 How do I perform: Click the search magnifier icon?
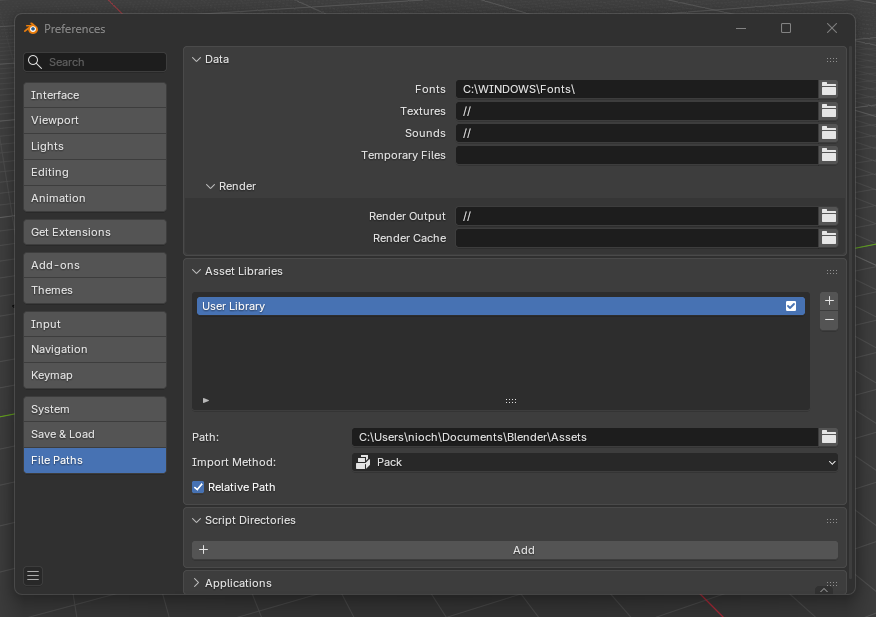click(x=35, y=62)
